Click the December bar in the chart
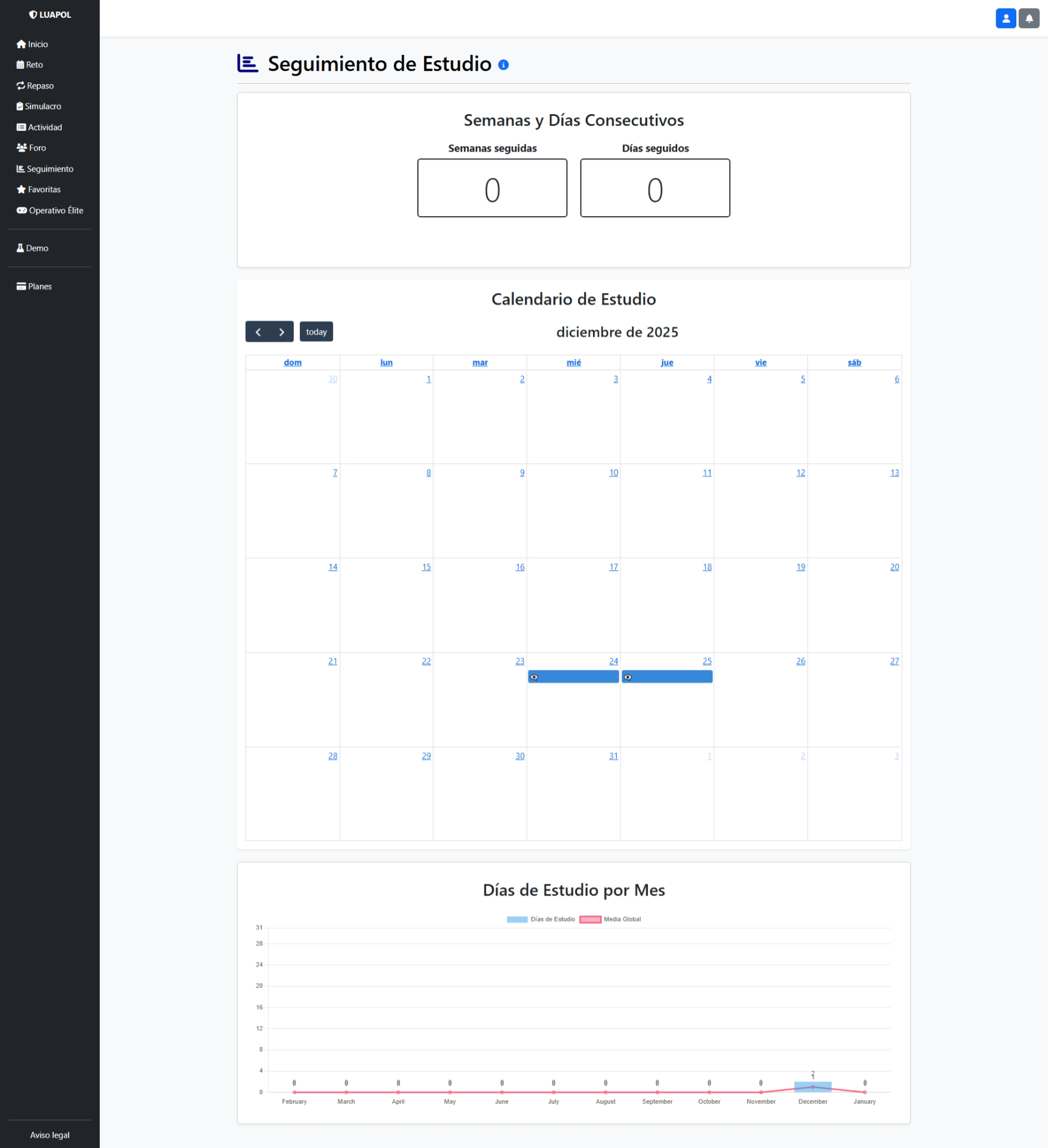 click(812, 1087)
